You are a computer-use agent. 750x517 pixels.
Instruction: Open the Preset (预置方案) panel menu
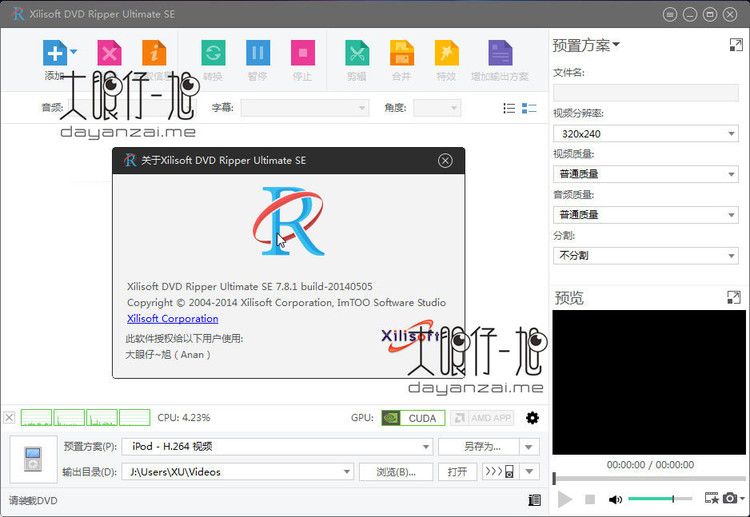(x=586, y=45)
